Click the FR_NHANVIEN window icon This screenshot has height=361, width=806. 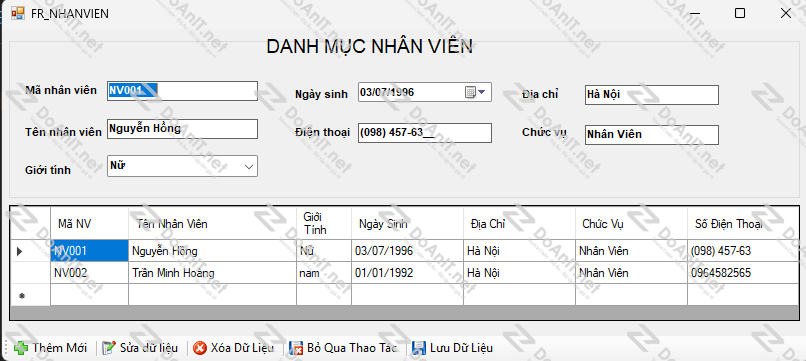(17, 13)
